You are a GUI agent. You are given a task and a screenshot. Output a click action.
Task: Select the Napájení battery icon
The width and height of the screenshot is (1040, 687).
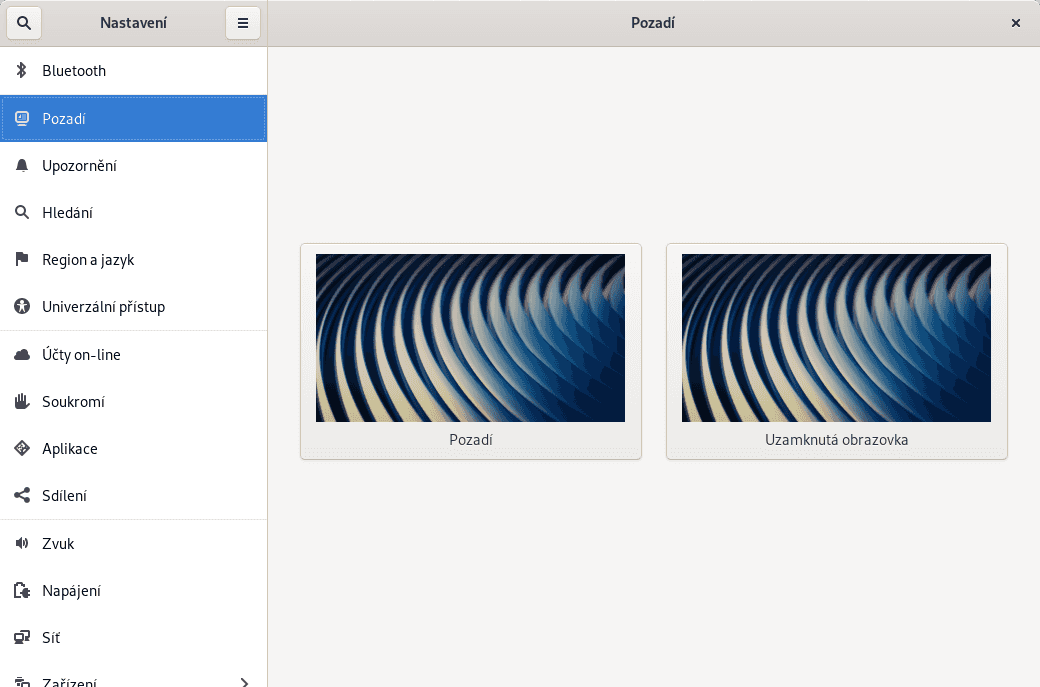pyautogui.click(x=22, y=590)
